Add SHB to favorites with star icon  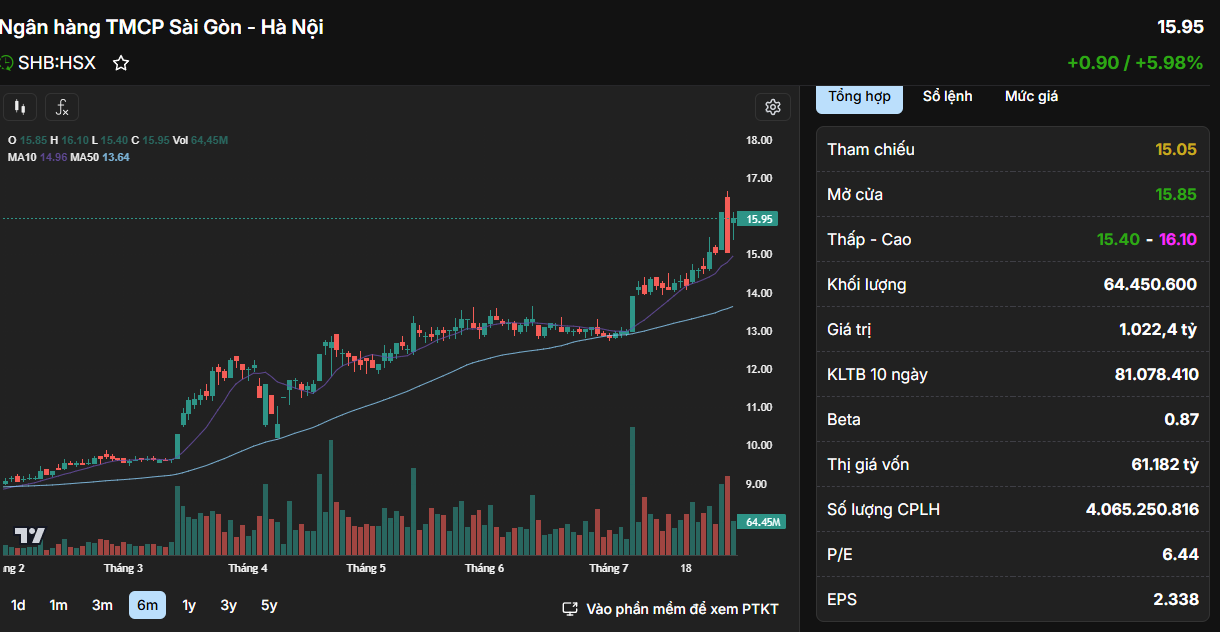point(121,63)
